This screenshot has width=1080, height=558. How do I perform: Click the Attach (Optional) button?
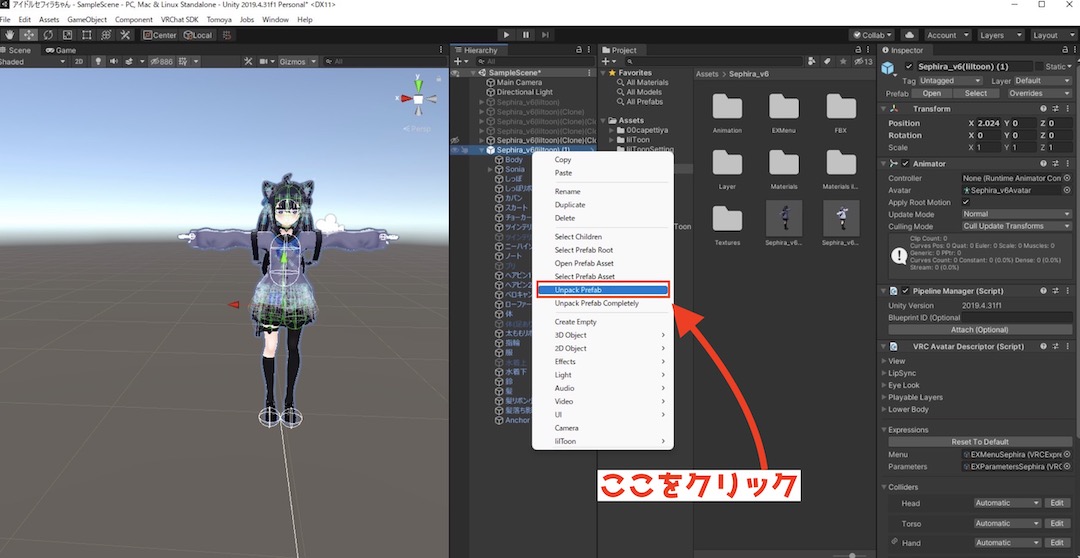tap(979, 330)
